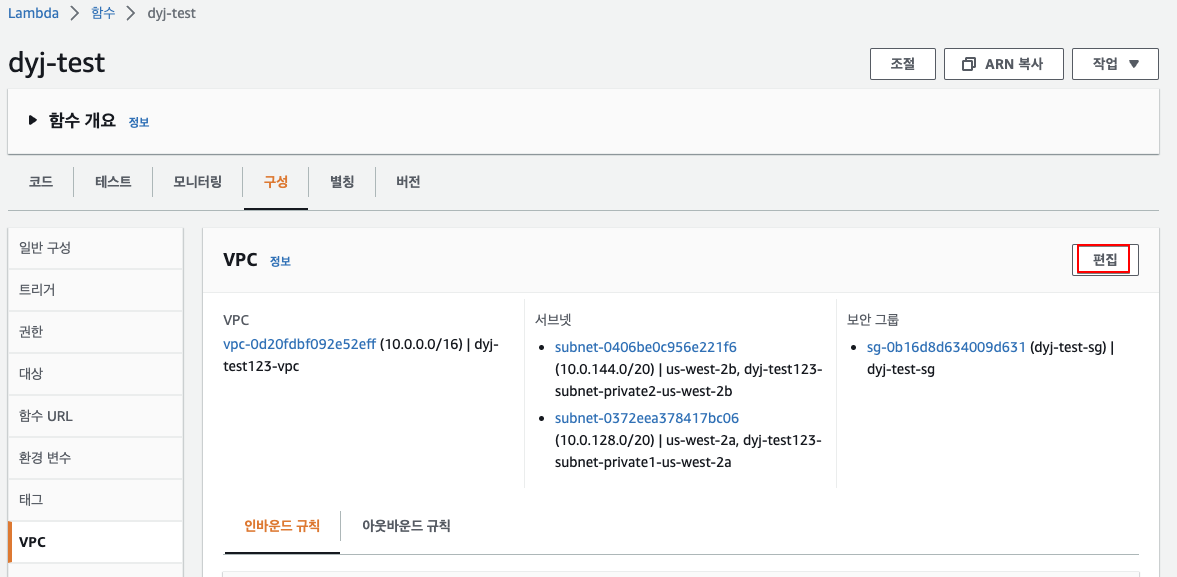This screenshot has height=577, width=1177.
Task: Switch to 아웃바운드 규칙 tab
Action: point(406,525)
